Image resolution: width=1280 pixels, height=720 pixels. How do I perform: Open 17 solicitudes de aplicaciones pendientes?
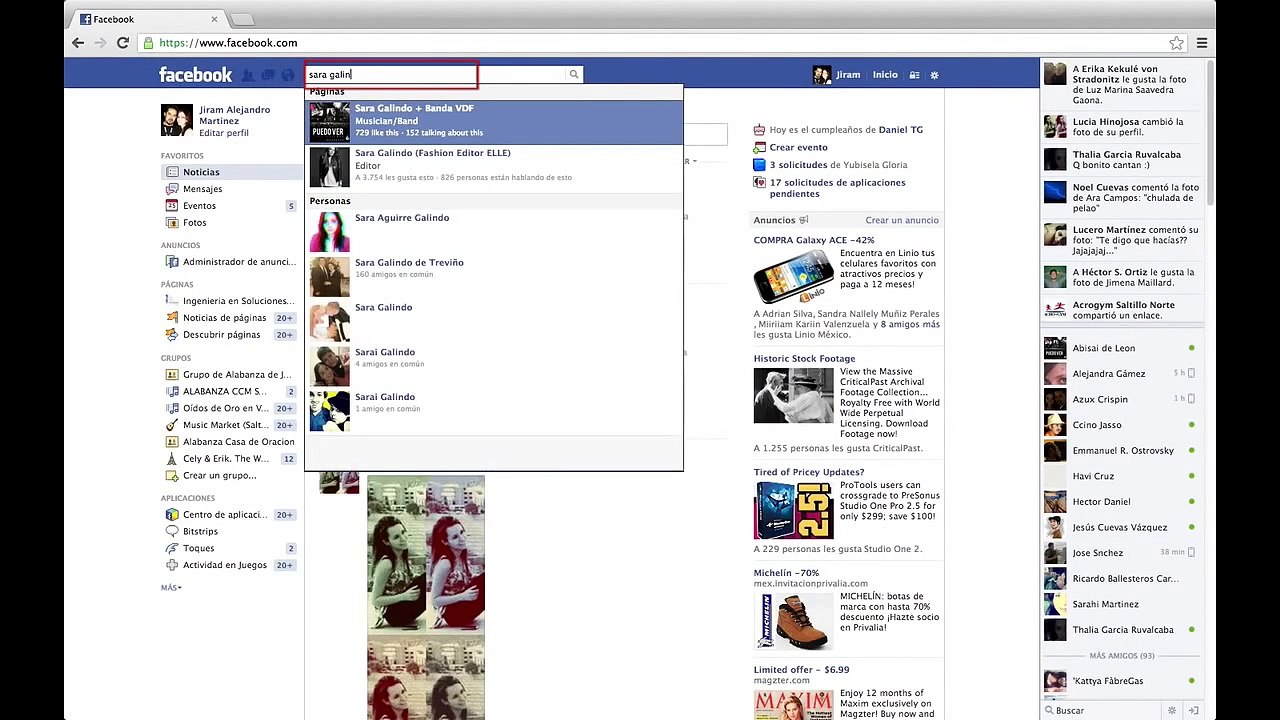(837, 188)
